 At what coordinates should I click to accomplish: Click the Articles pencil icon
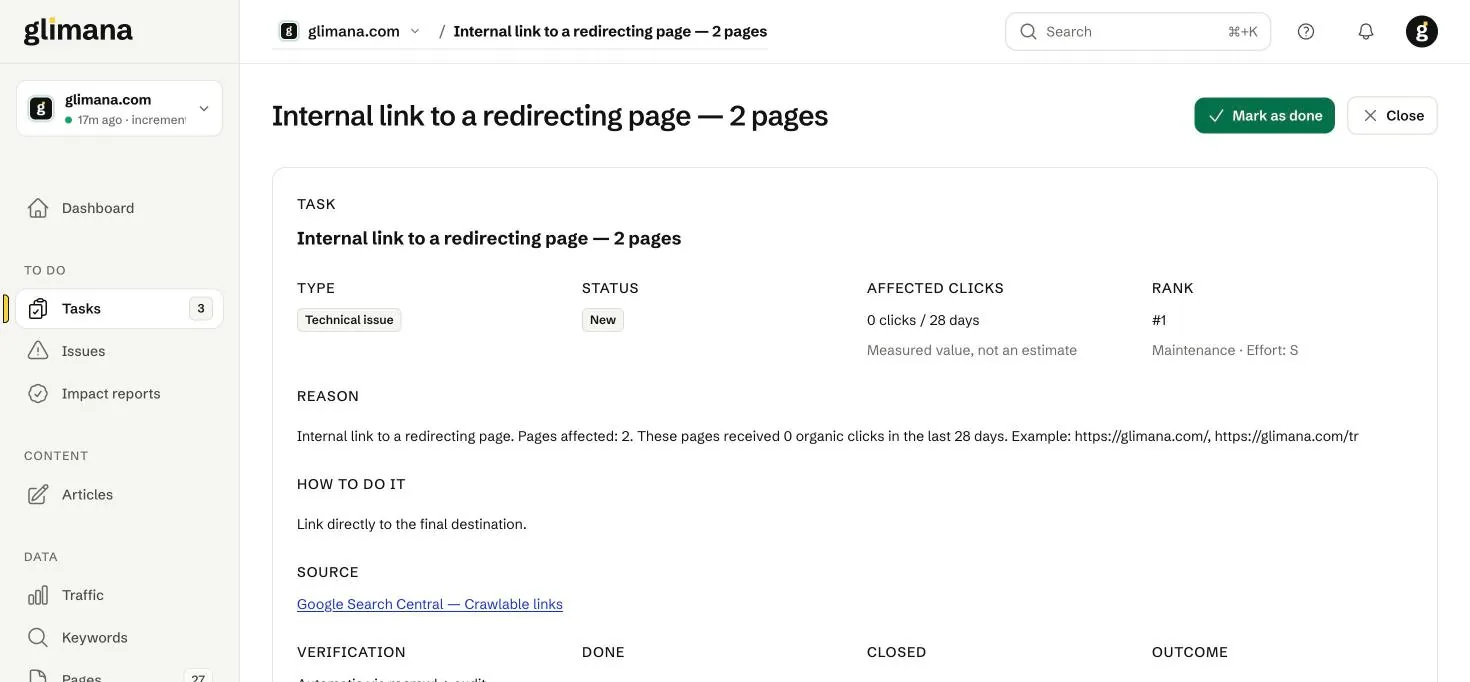[x=38, y=495]
